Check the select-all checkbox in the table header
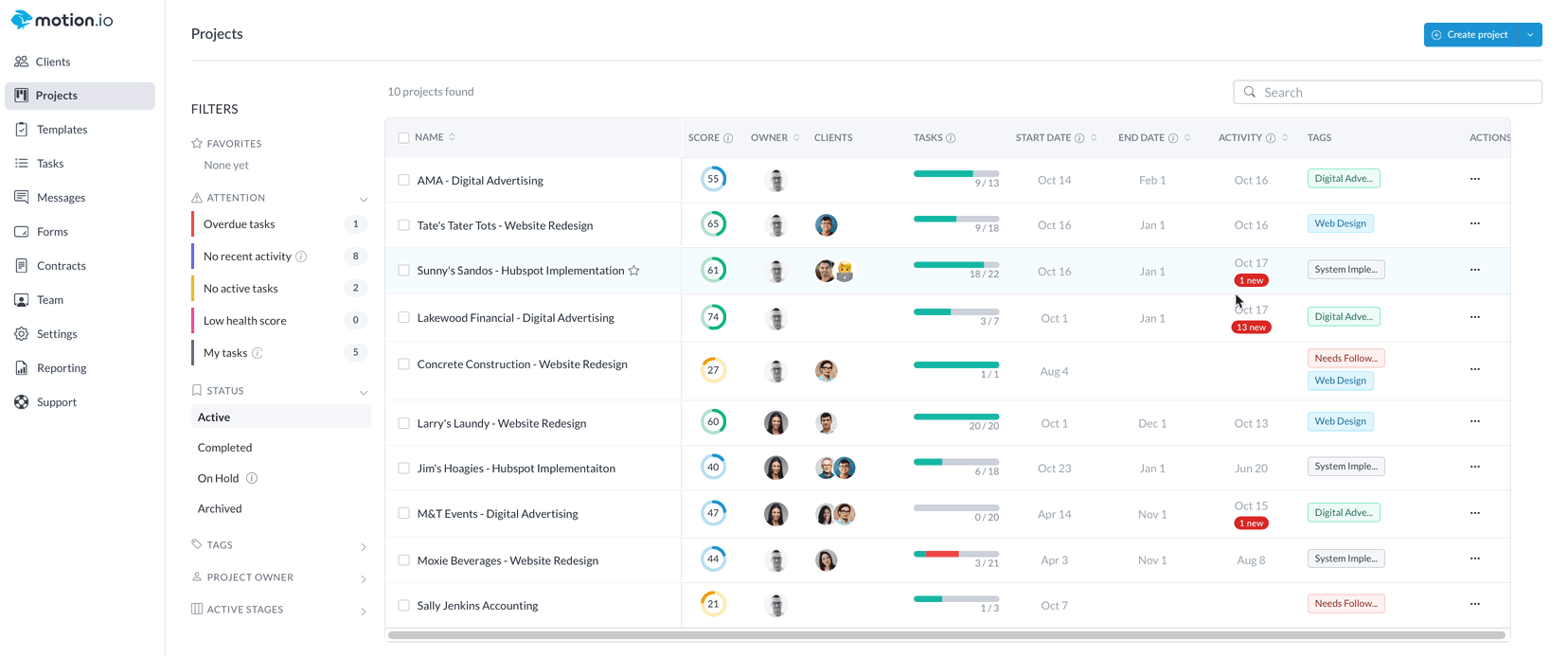 point(404,138)
